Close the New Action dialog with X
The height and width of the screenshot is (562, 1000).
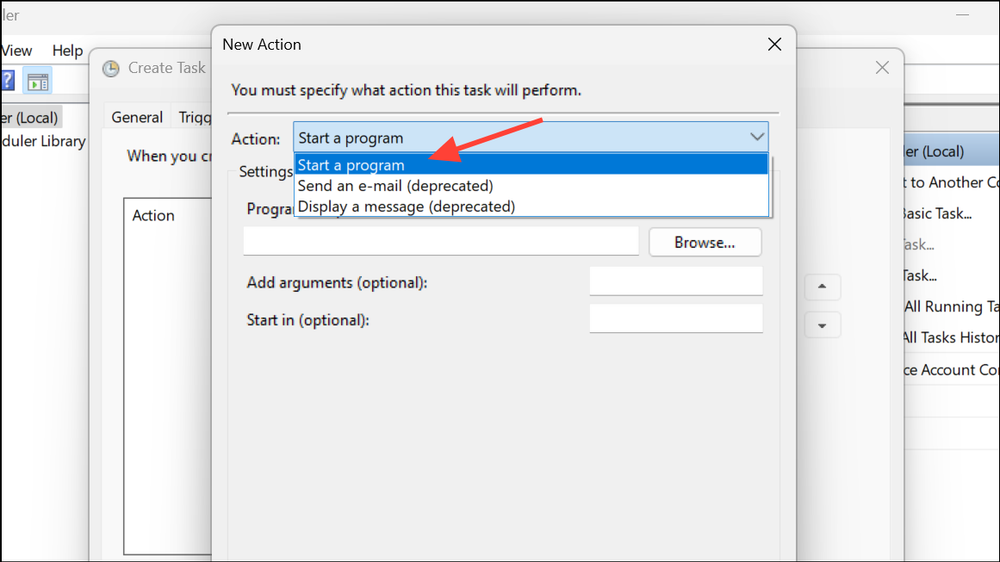(773, 44)
